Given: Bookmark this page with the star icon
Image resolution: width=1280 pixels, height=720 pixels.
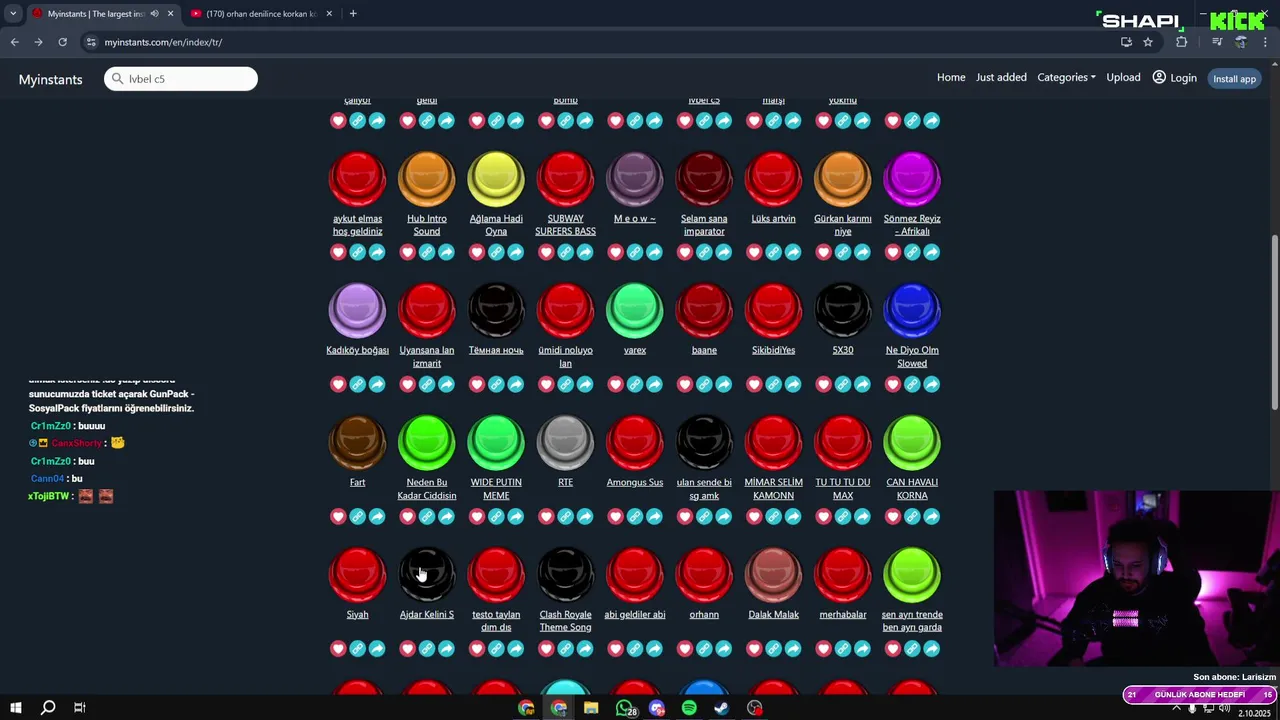Looking at the screenshot, I should pyautogui.click(x=1148, y=42).
